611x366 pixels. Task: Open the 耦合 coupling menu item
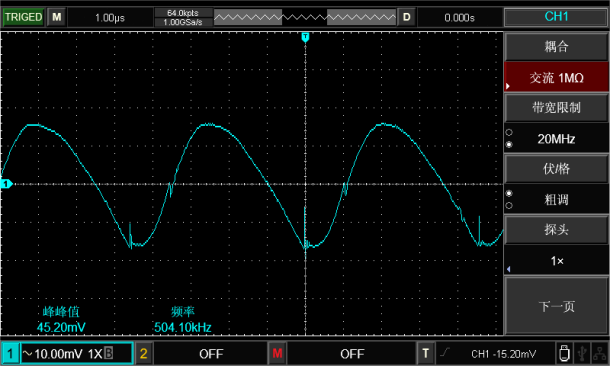point(556,46)
